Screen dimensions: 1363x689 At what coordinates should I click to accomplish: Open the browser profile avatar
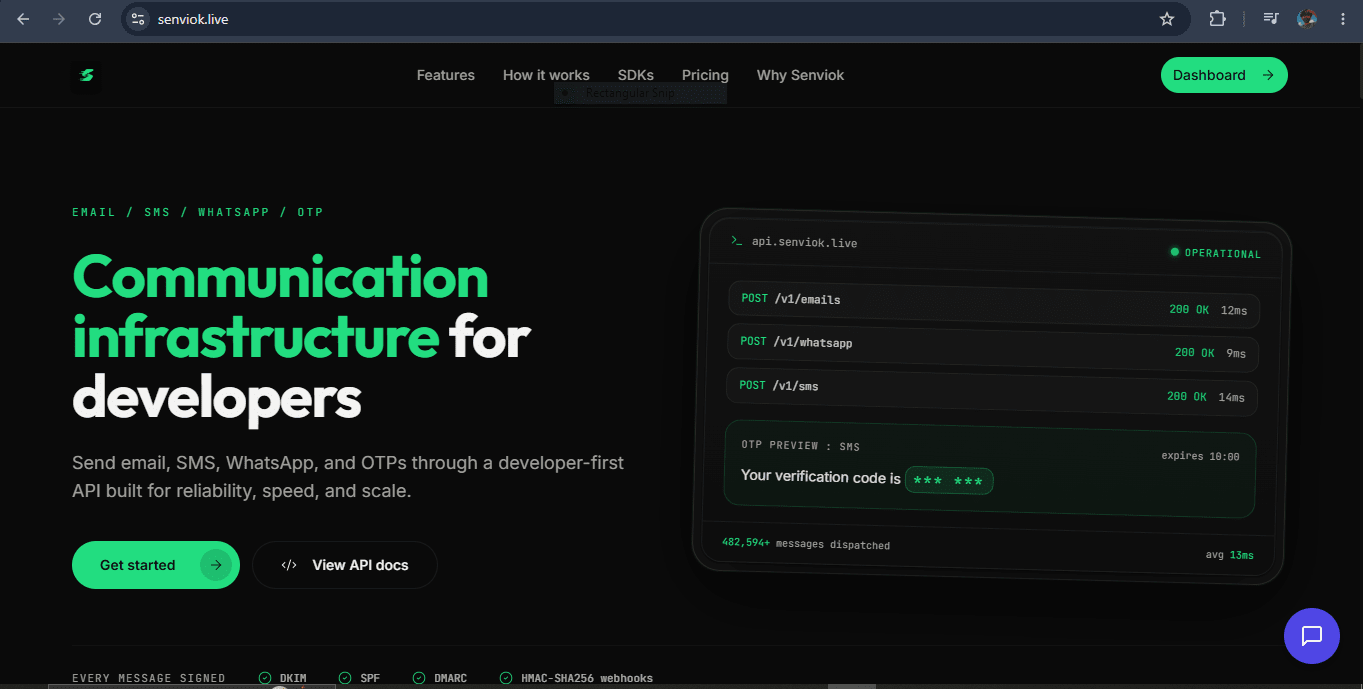pyautogui.click(x=1306, y=19)
